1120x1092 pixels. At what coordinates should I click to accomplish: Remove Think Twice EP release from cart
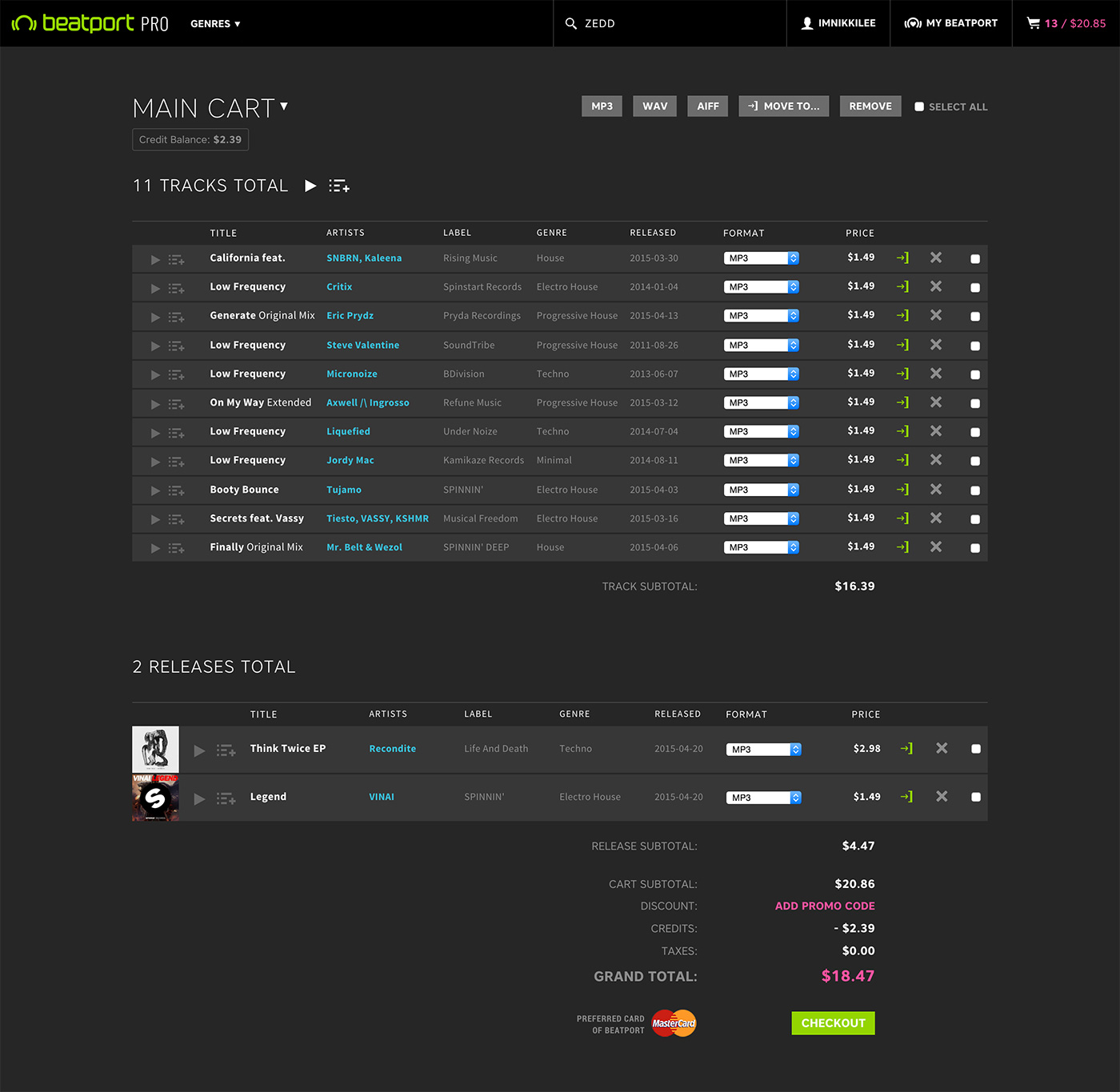tap(942, 748)
